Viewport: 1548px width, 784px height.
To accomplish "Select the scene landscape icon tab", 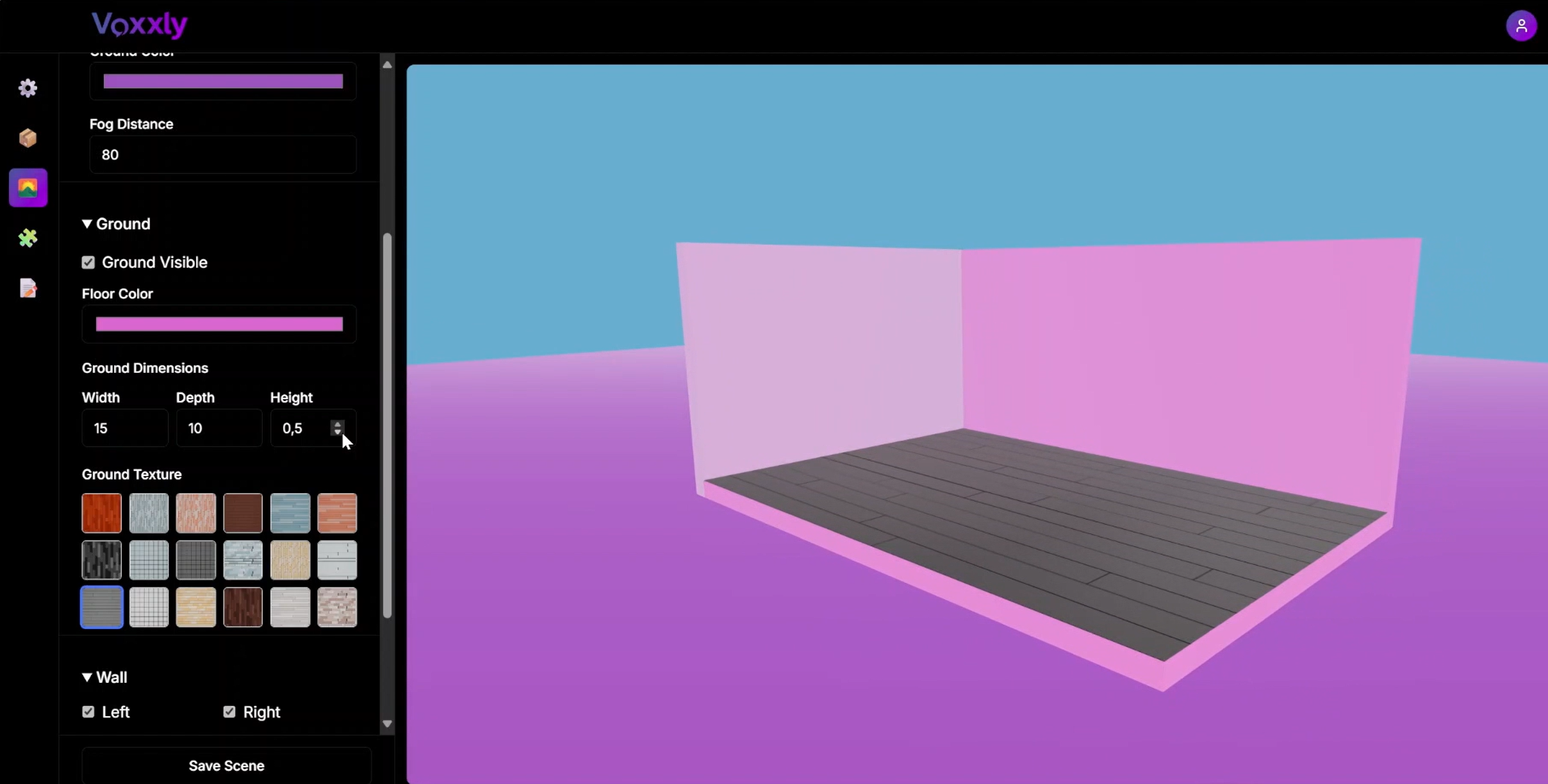I will tap(28, 188).
